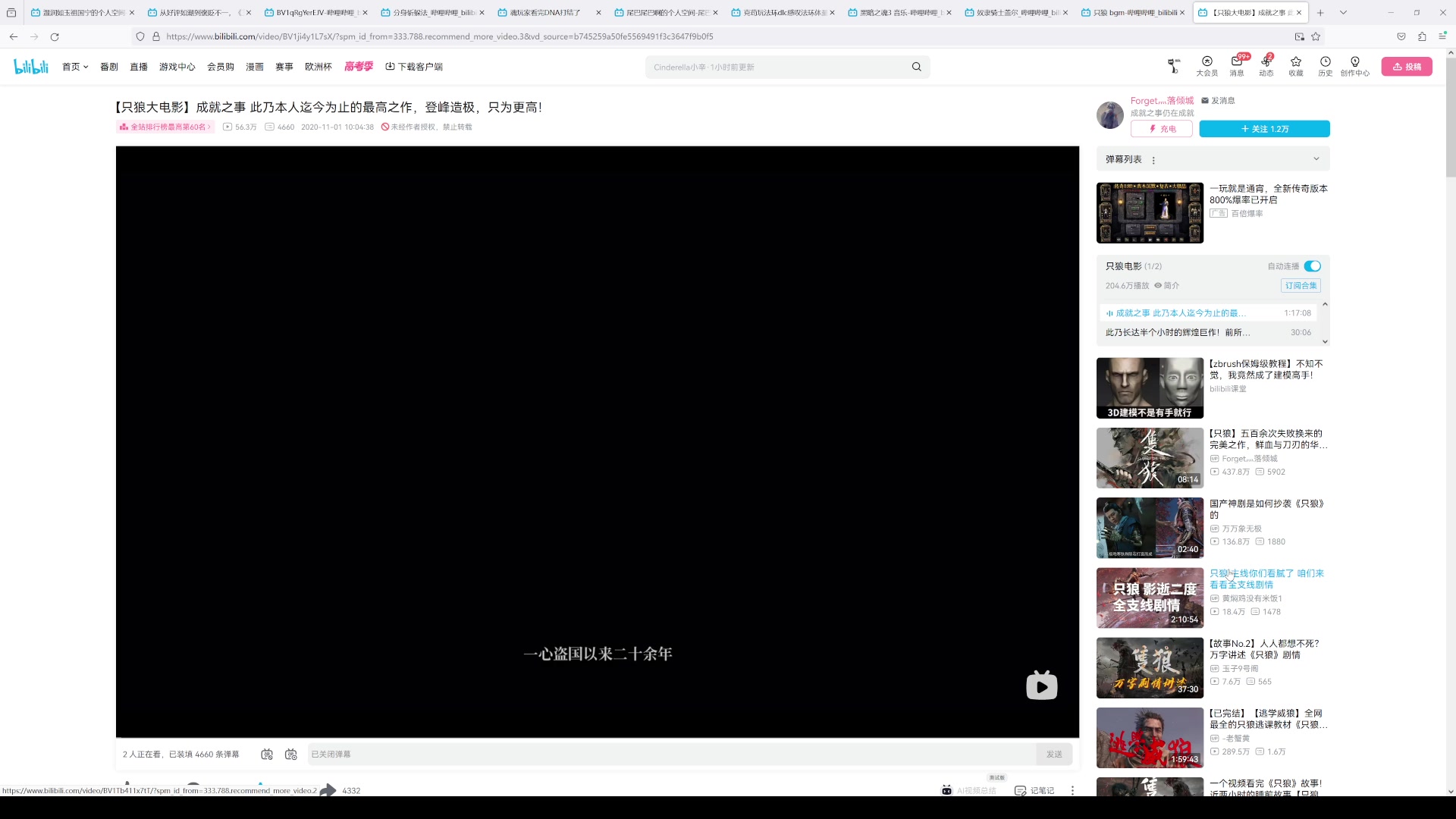Open 创作中心 creator center icon
The image size is (1456, 819).
(x=1354, y=66)
